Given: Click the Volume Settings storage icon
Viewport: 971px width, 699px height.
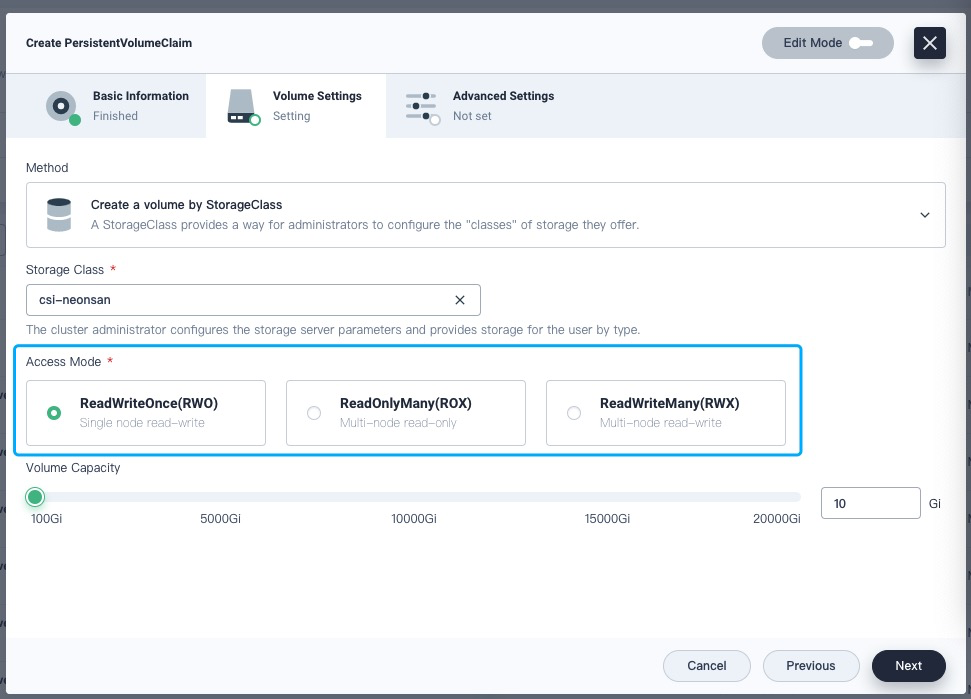Looking at the screenshot, I should pos(241,106).
